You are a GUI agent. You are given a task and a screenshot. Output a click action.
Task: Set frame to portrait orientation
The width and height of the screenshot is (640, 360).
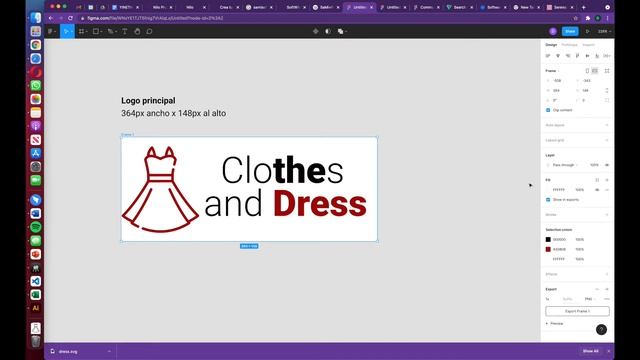point(587,71)
